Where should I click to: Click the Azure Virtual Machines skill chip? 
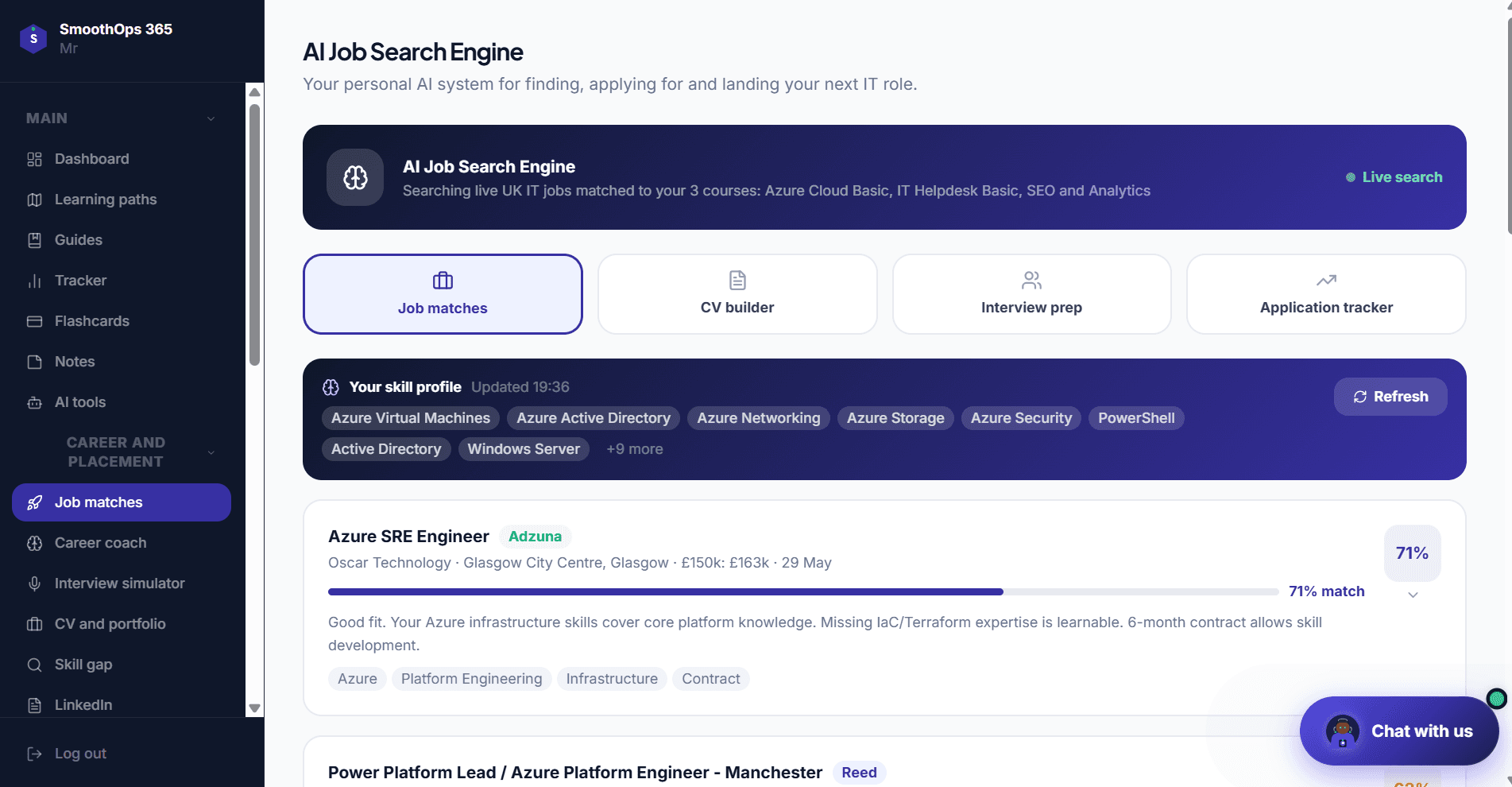click(x=411, y=418)
